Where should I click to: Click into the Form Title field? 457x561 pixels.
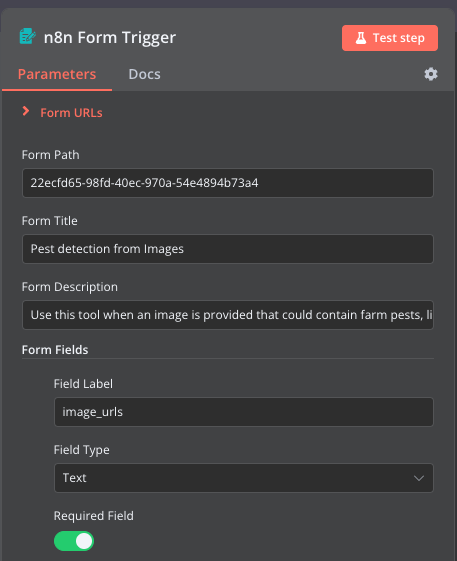point(228,249)
